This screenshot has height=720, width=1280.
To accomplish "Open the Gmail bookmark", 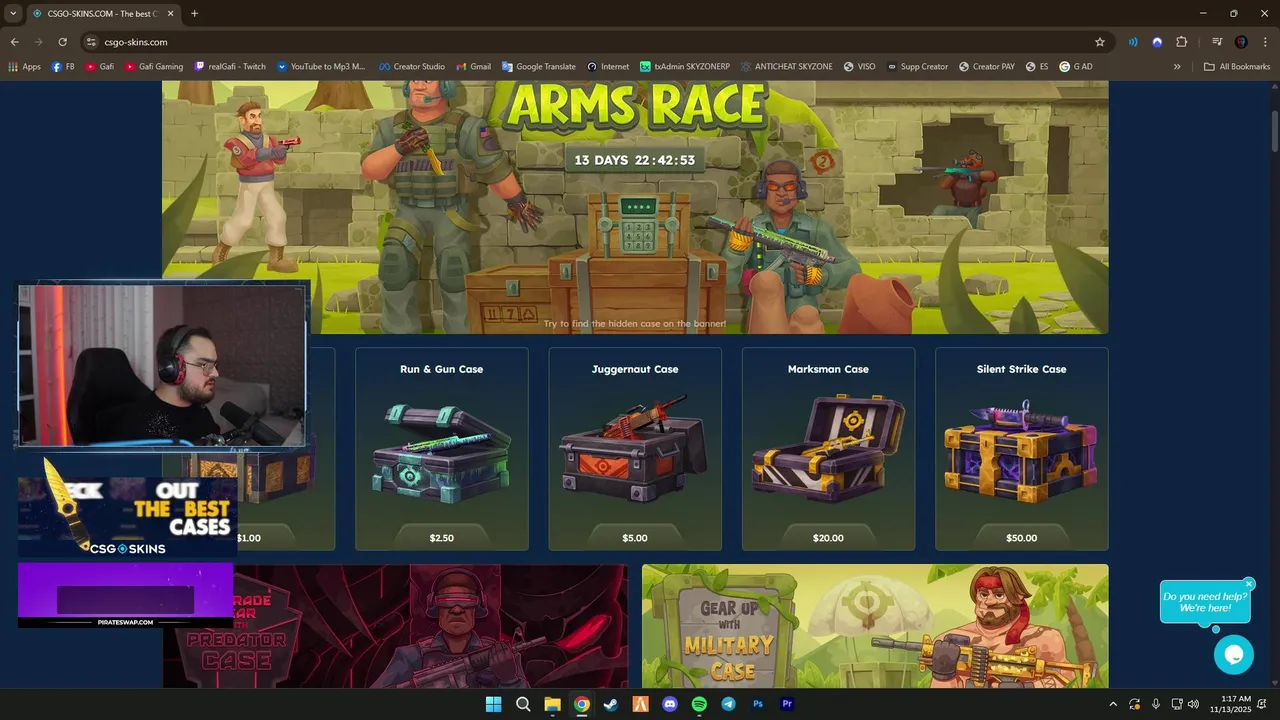I will point(474,67).
